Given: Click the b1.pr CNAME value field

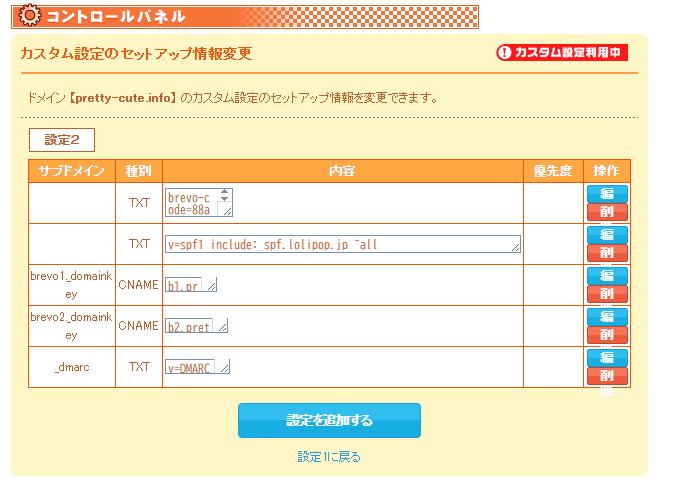Looking at the screenshot, I should [185, 286].
